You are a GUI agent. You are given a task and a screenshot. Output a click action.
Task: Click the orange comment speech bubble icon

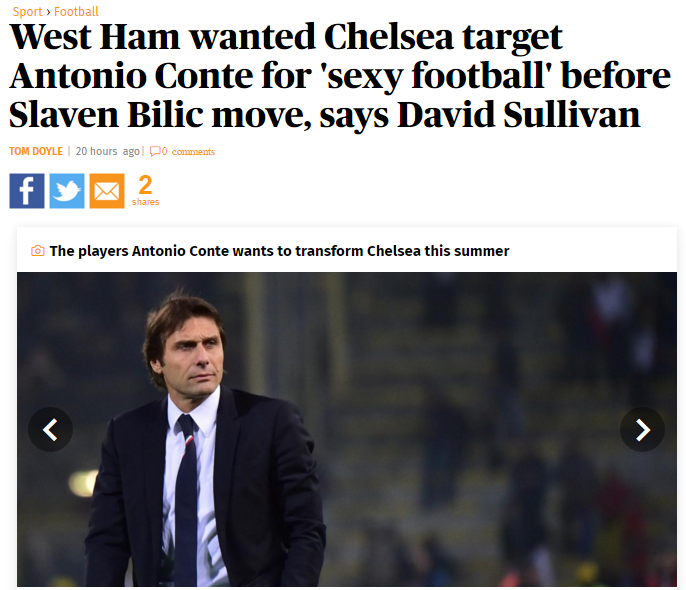click(154, 152)
